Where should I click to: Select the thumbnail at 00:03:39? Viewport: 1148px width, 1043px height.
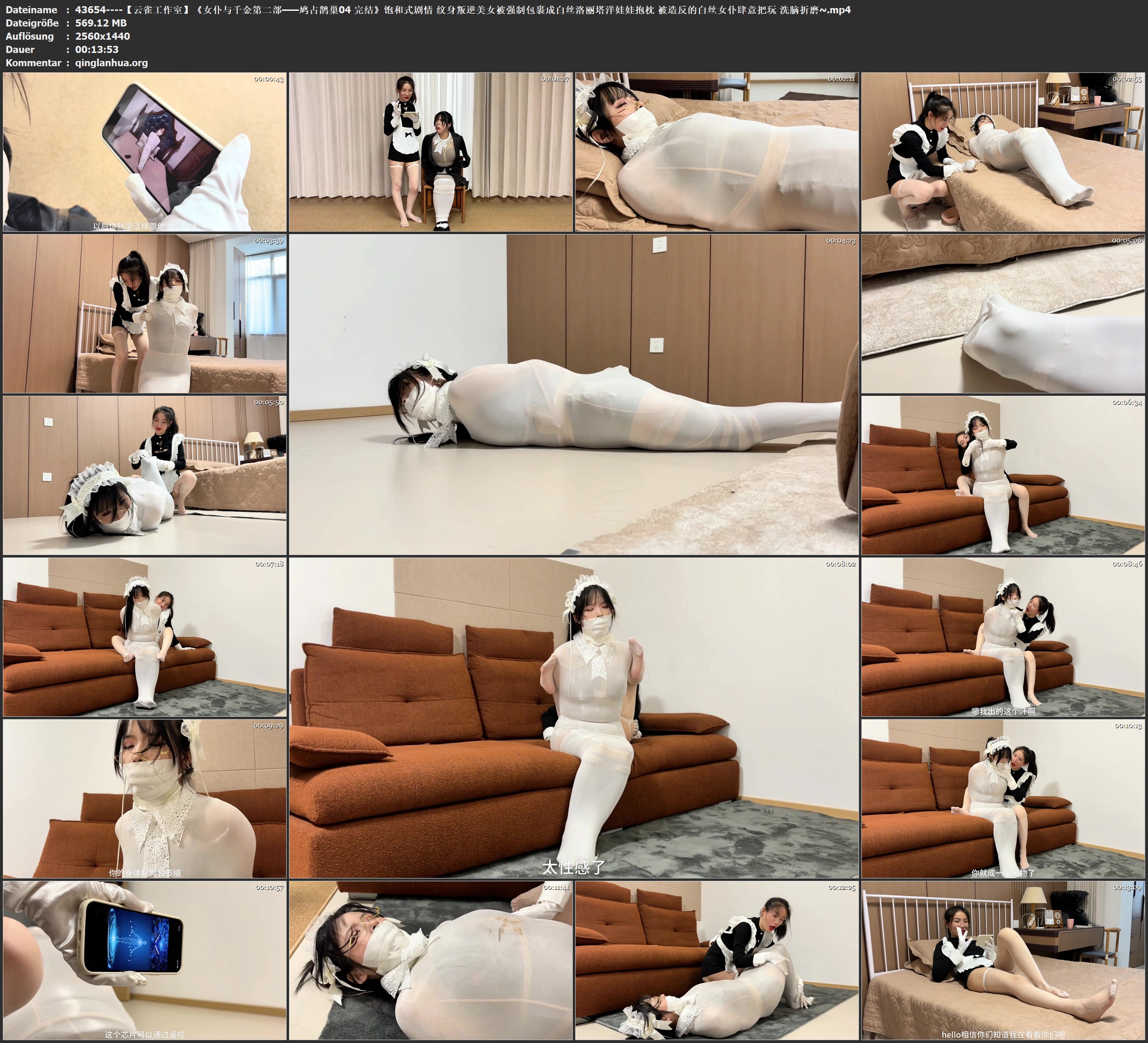(145, 313)
